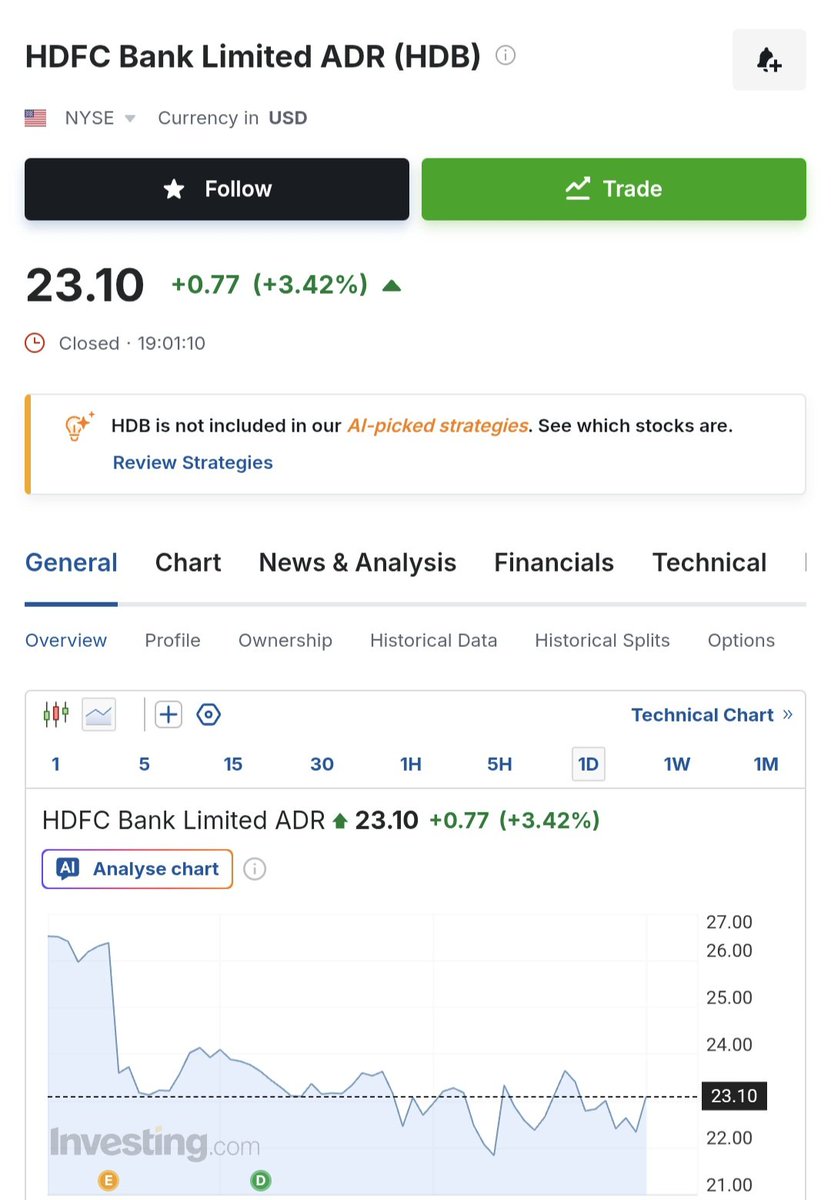Screen dimensions: 831x1200
Task: Open the Technical tab
Action: point(710,563)
